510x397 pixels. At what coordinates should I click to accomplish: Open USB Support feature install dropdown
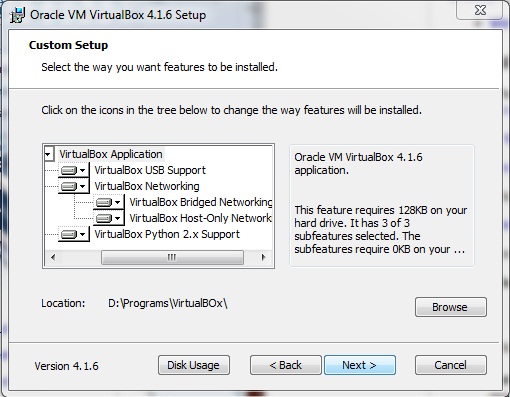click(x=74, y=170)
